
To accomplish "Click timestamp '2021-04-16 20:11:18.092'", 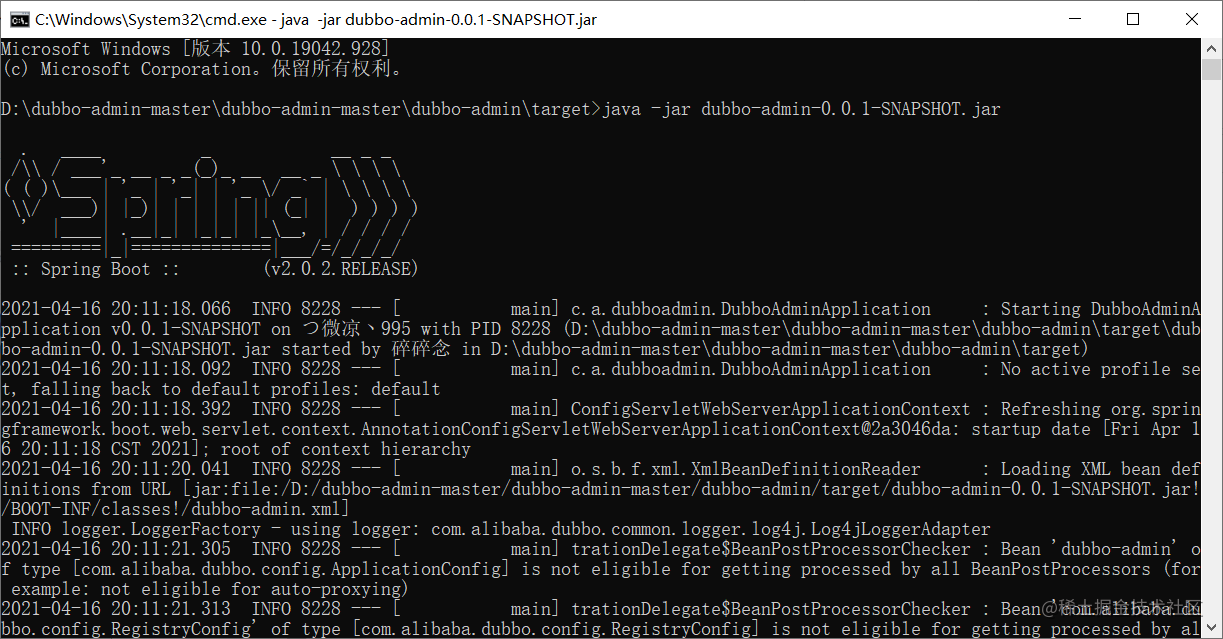I will click(x=116, y=369).
